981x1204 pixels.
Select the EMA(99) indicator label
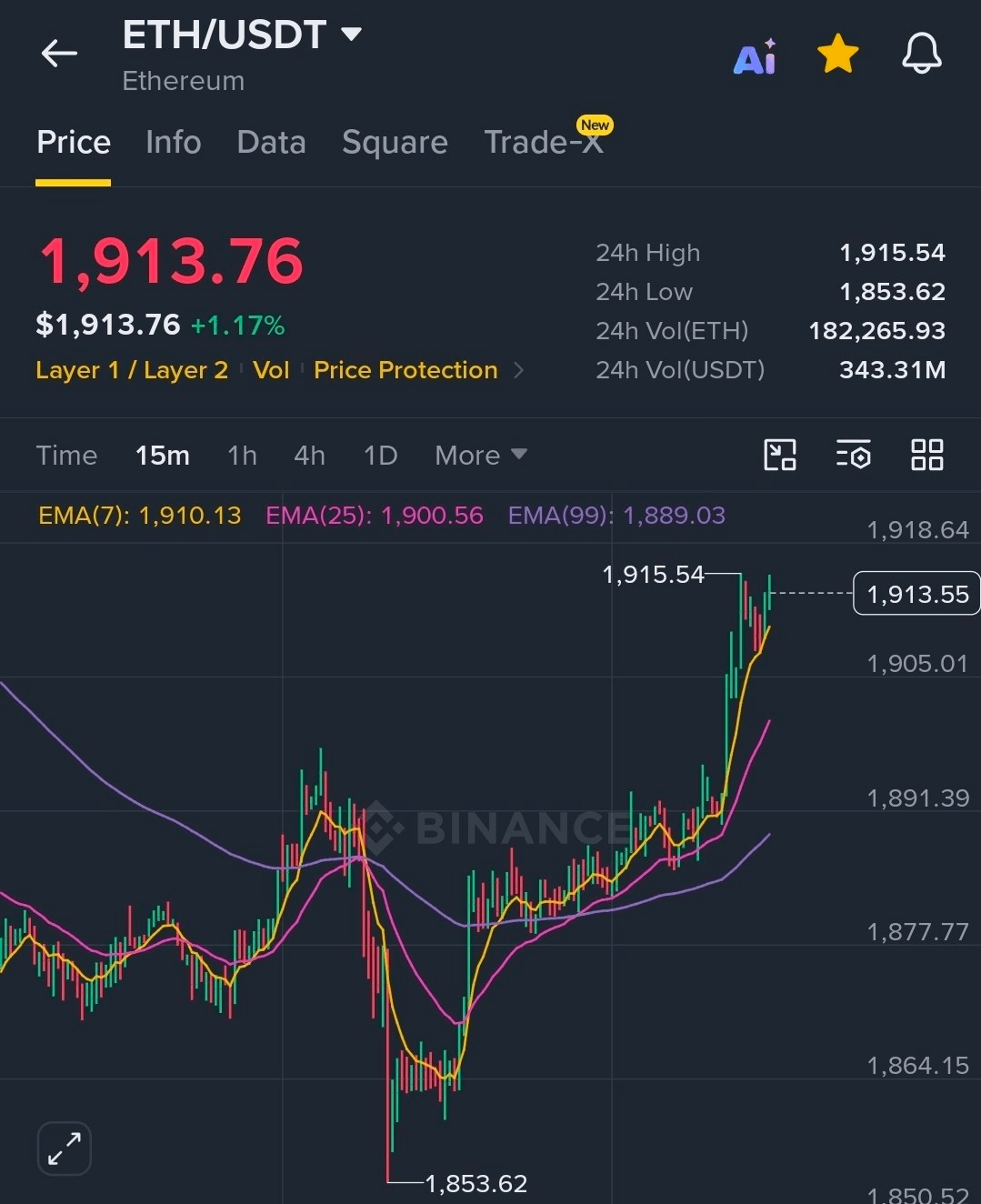click(x=616, y=516)
